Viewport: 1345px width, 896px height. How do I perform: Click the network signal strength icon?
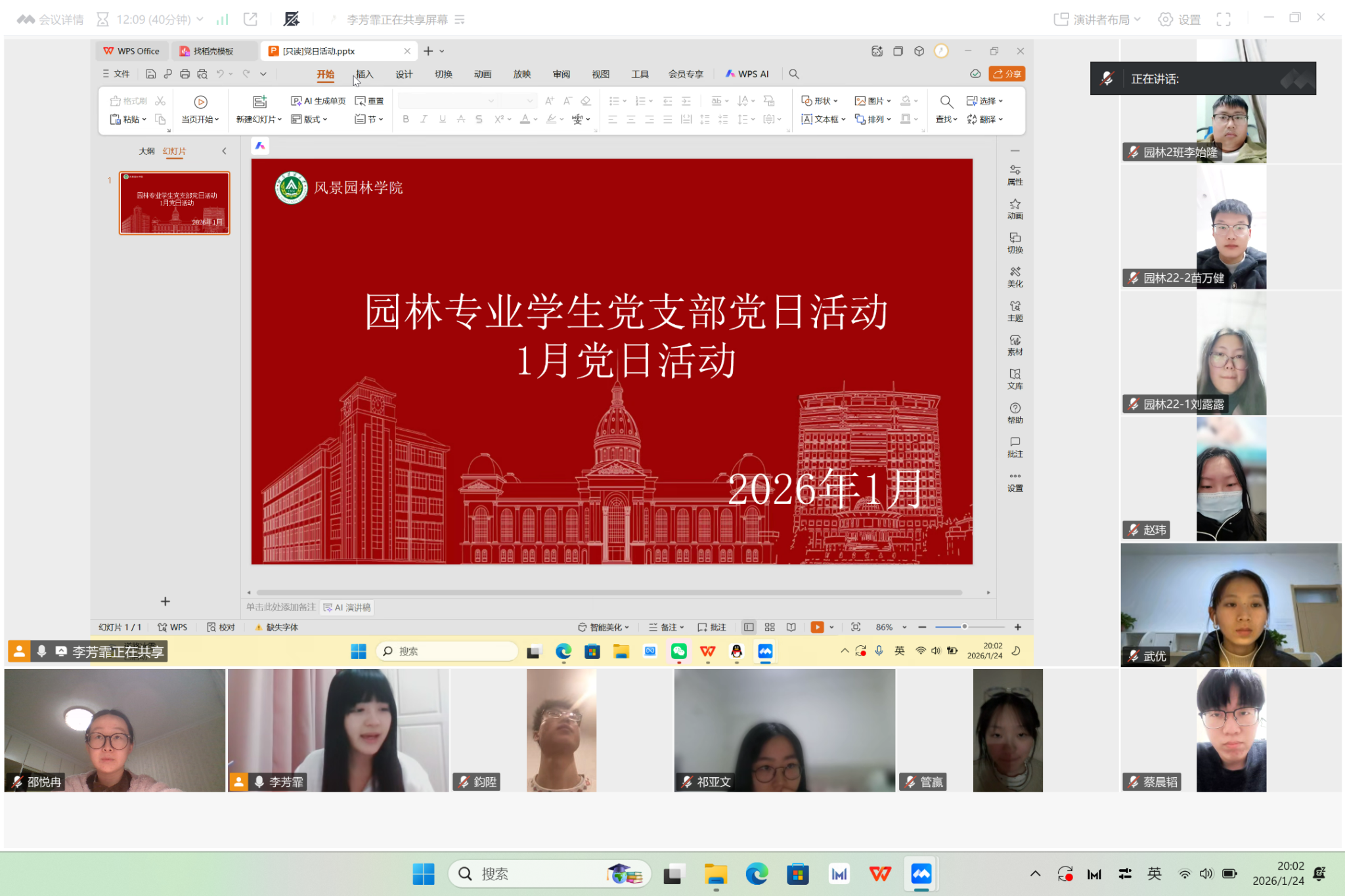click(x=223, y=20)
